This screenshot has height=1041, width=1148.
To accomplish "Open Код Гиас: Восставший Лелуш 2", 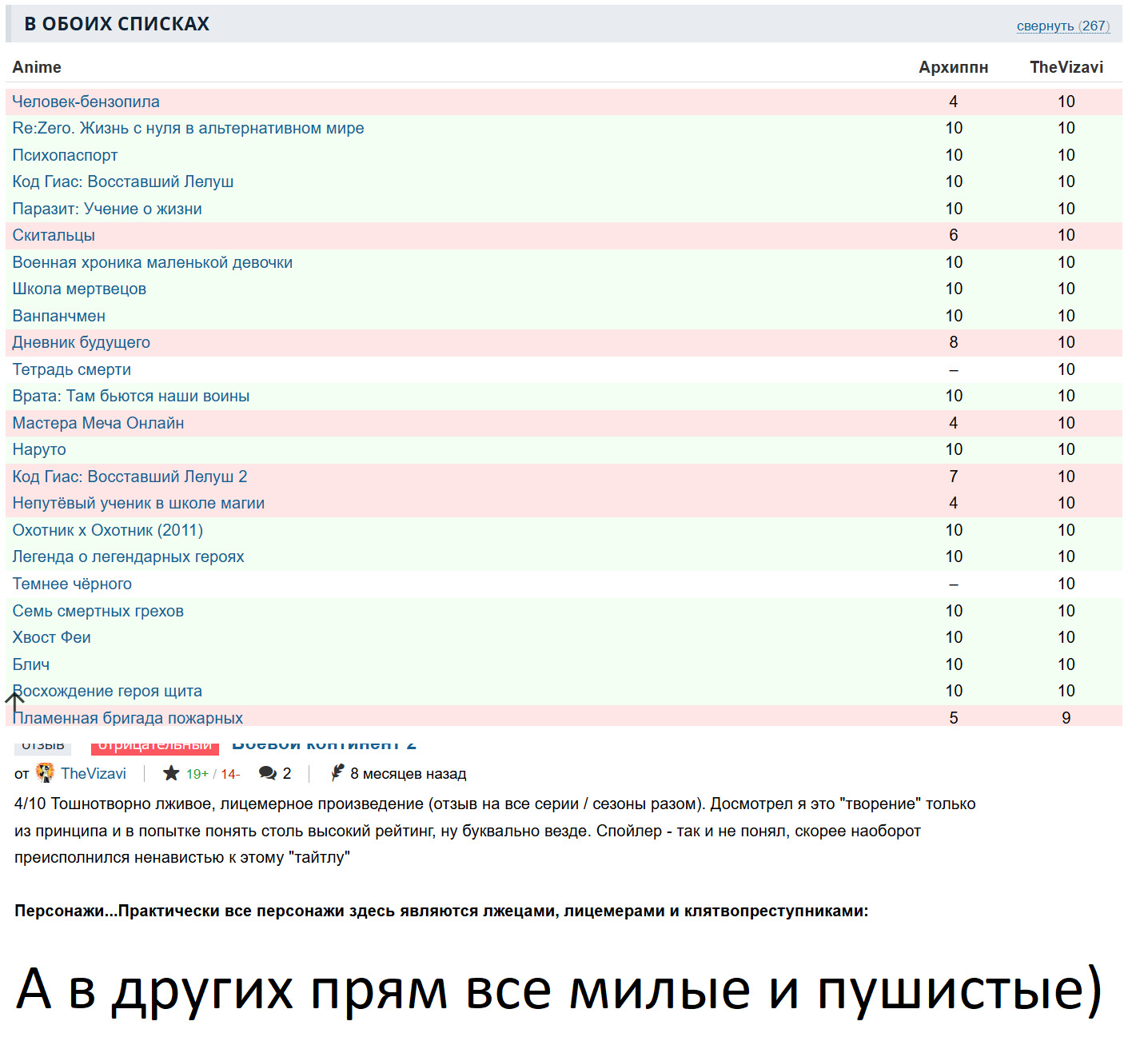I will 130,477.
